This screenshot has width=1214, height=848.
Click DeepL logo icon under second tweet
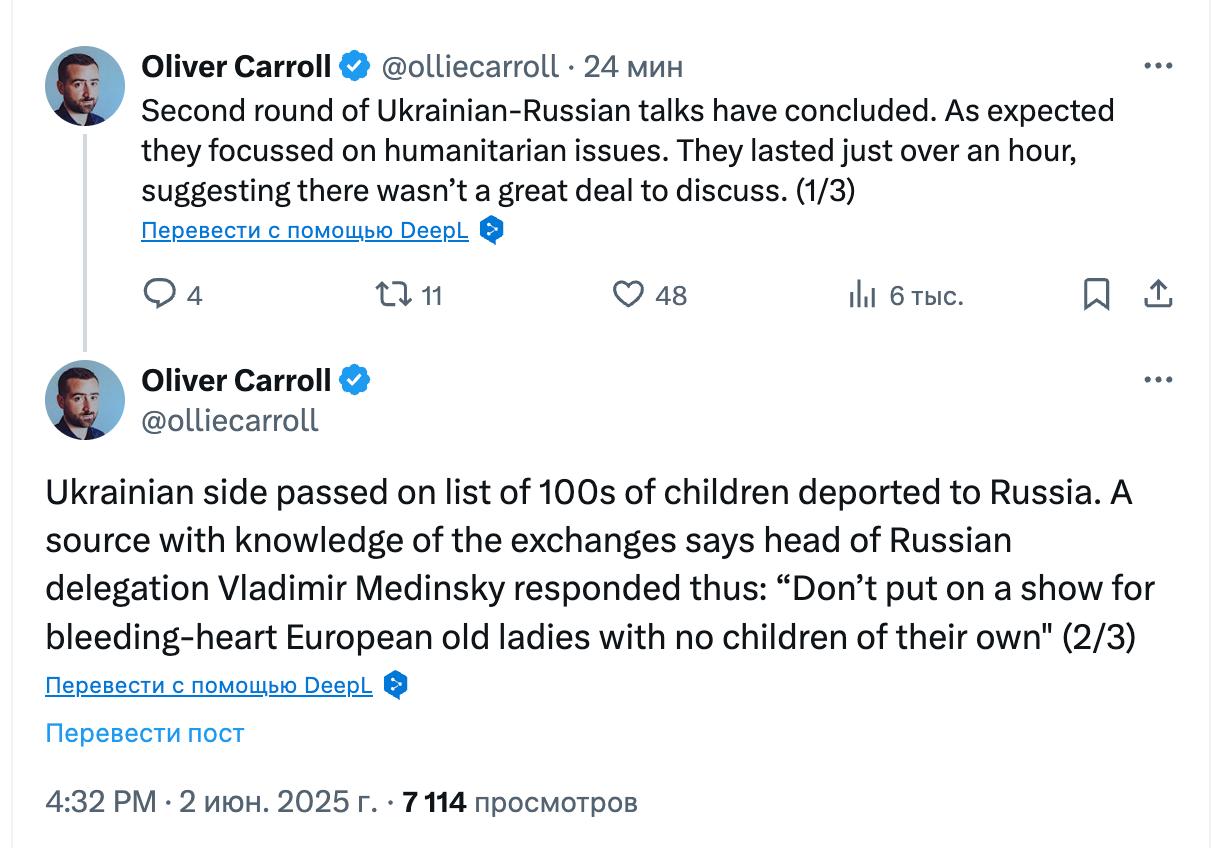tap(395, 686)
